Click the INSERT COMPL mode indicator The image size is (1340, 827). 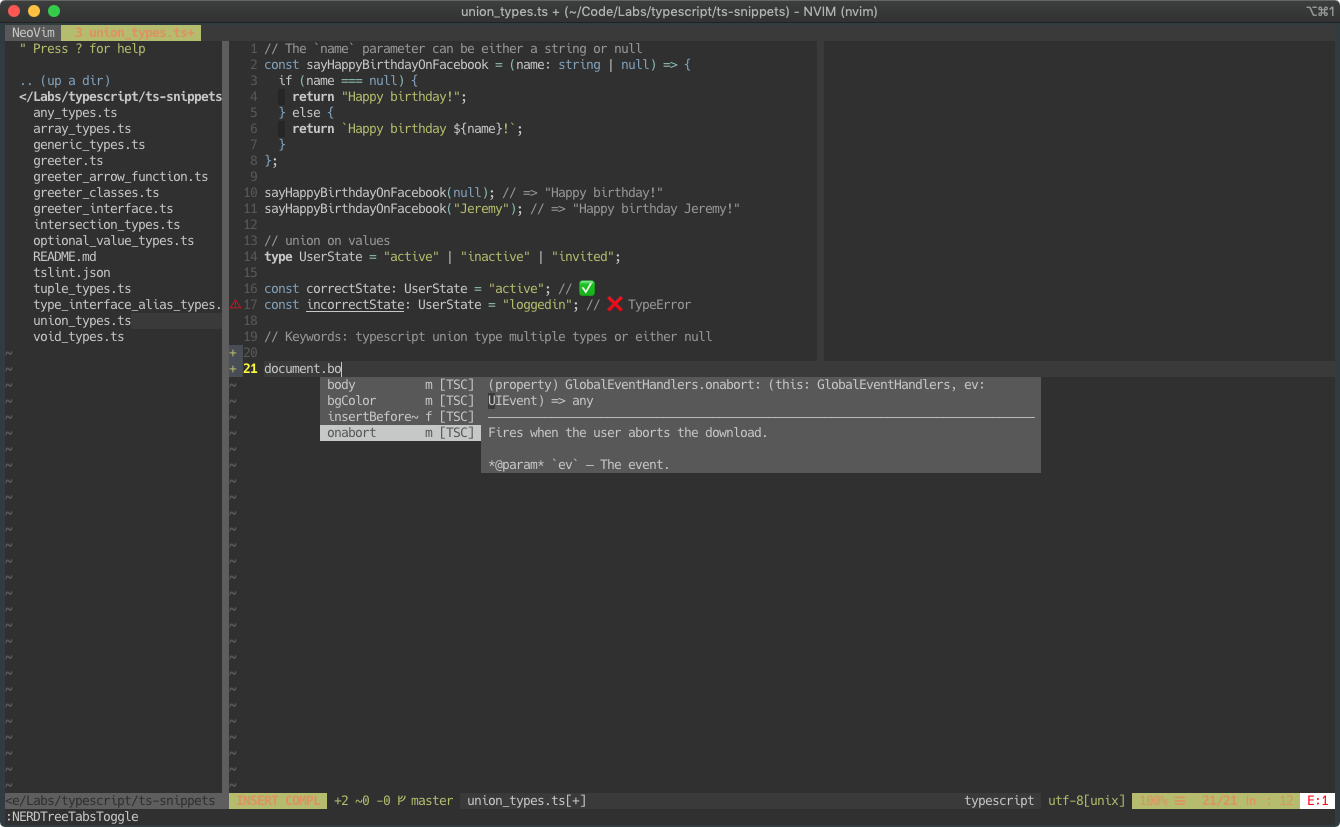[278, 801]
